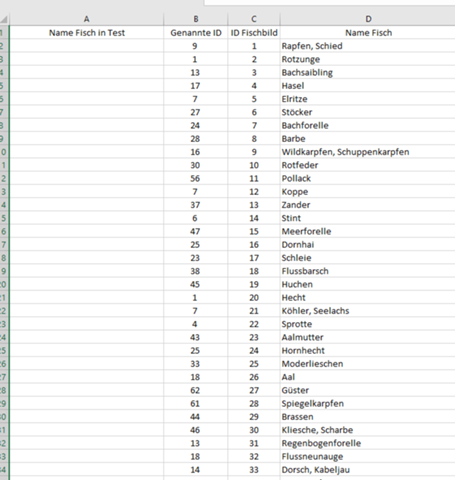Select the cell containing 'Rapfen, Schied'
This screenshot has width=455, height=480.
368,46
